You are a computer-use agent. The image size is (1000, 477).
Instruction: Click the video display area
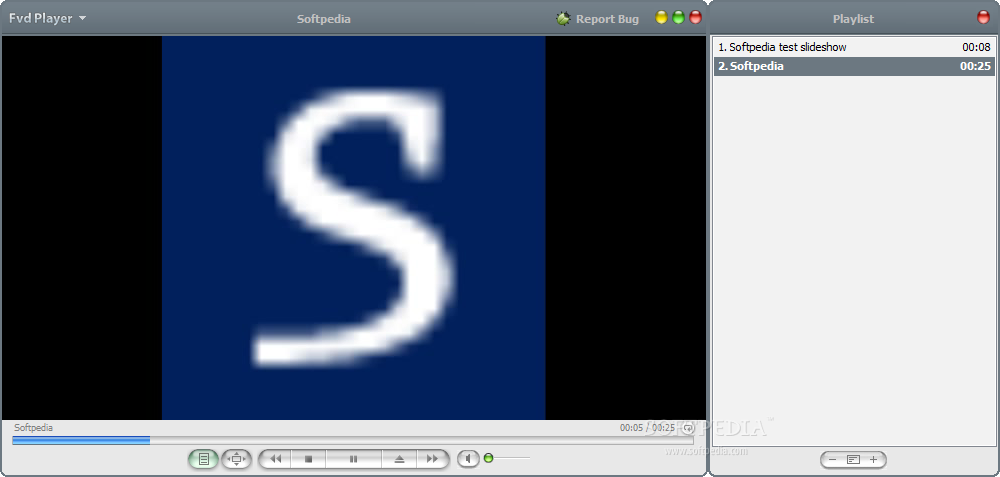coord(354,228)
